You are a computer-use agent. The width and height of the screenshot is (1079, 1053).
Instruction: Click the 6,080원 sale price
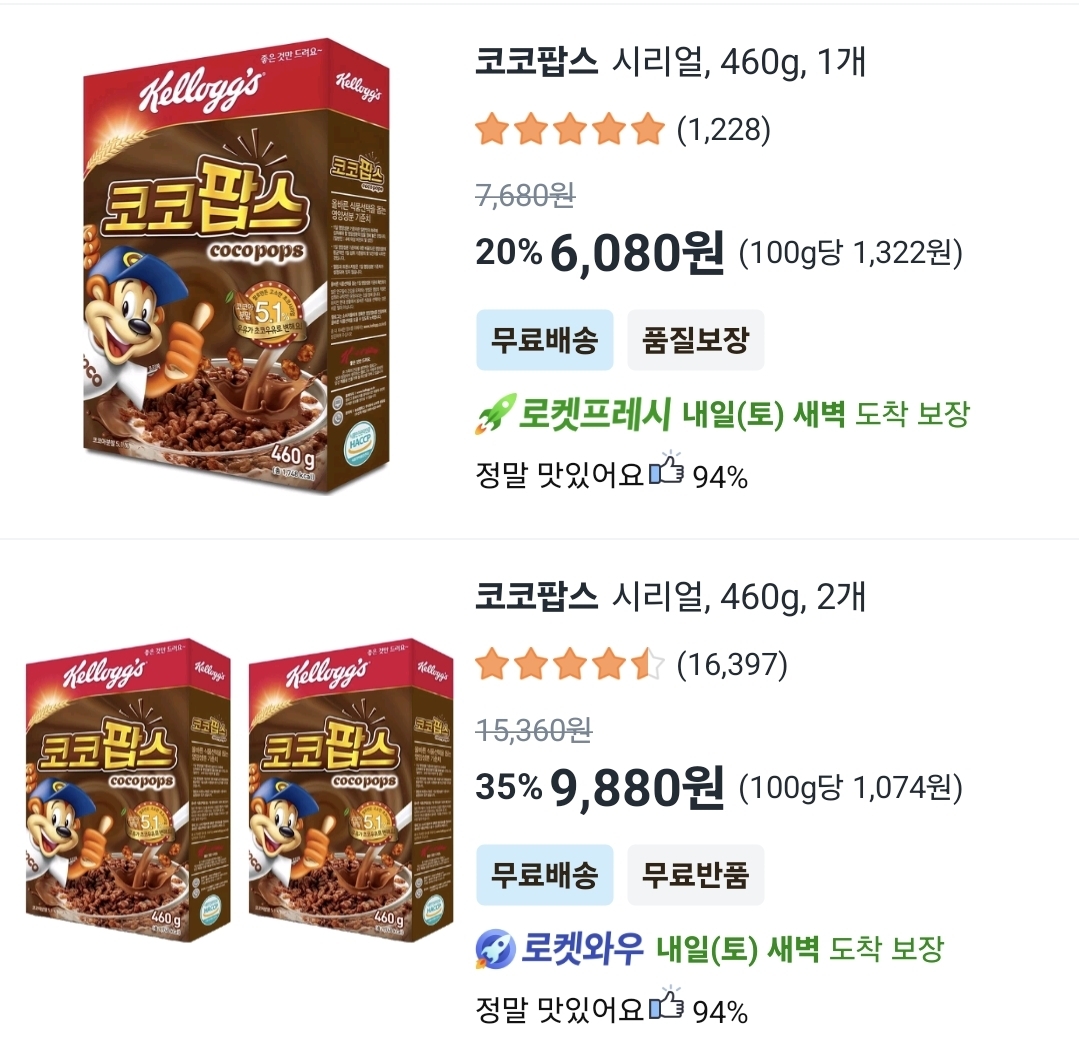637,253
